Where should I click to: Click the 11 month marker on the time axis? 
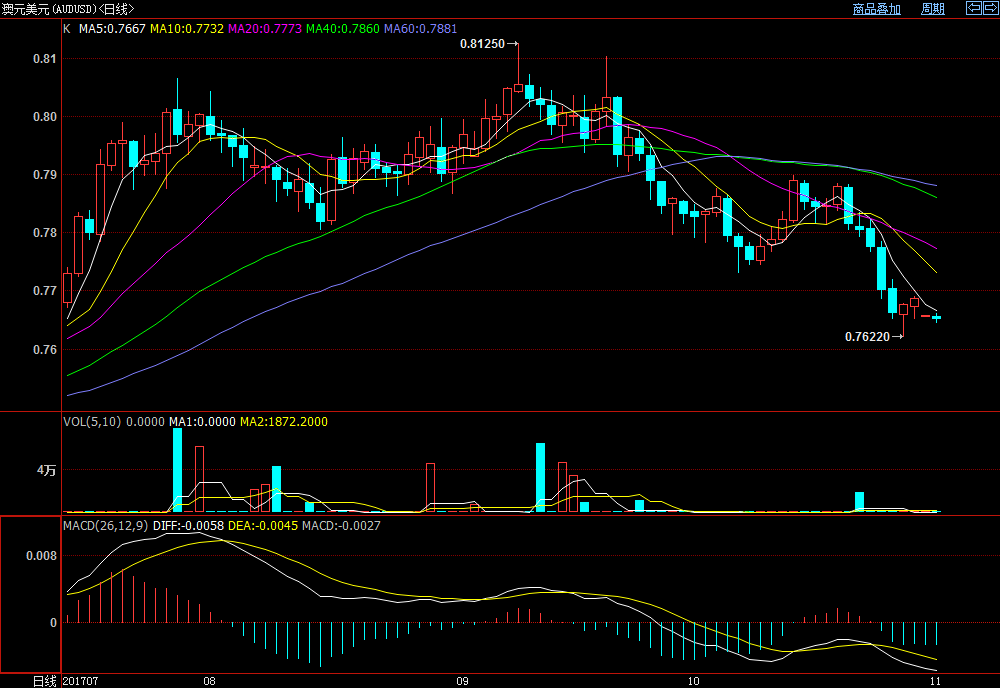tap(935, 681)
